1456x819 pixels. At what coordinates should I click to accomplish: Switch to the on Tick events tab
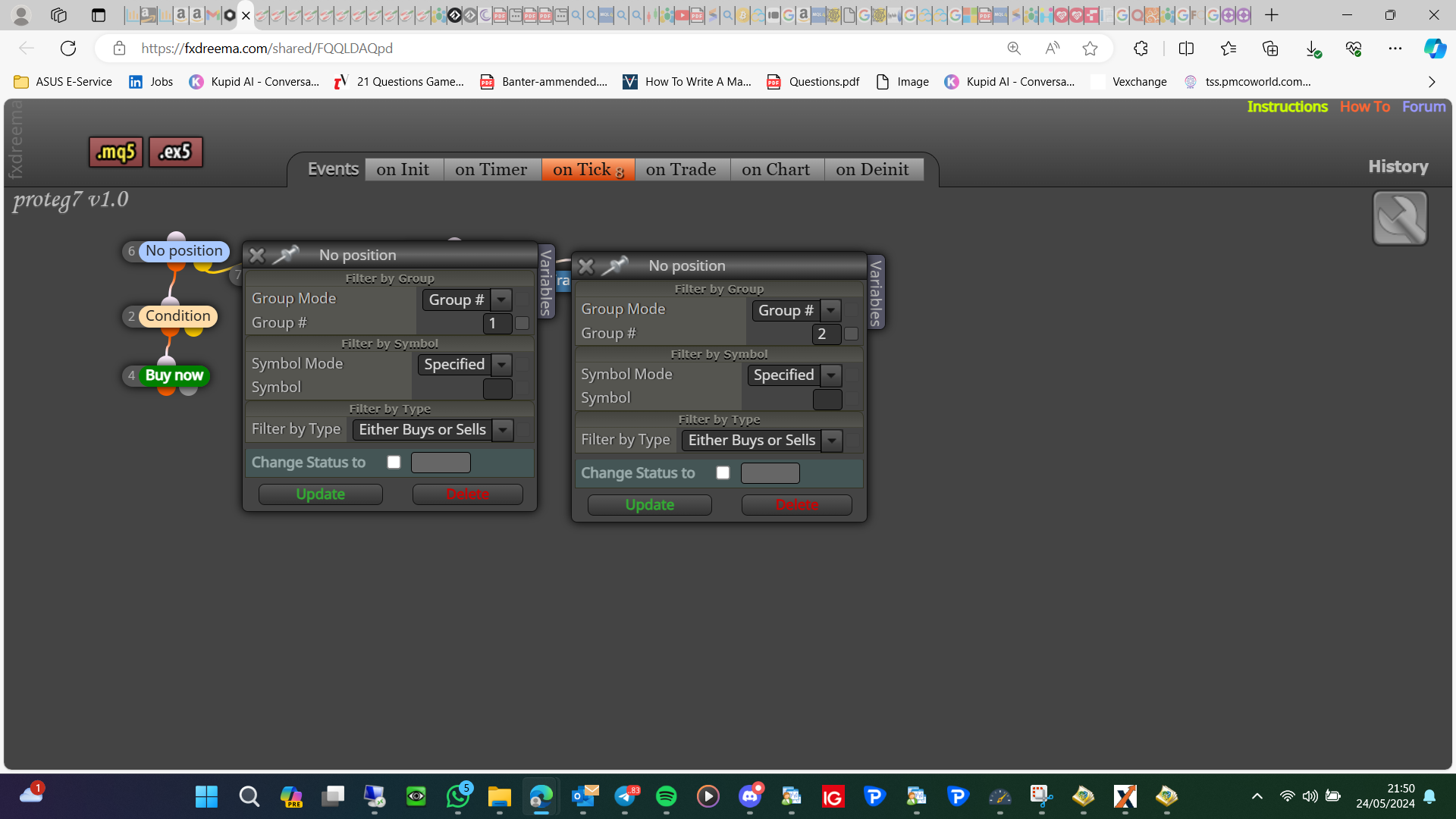(588, 169)
